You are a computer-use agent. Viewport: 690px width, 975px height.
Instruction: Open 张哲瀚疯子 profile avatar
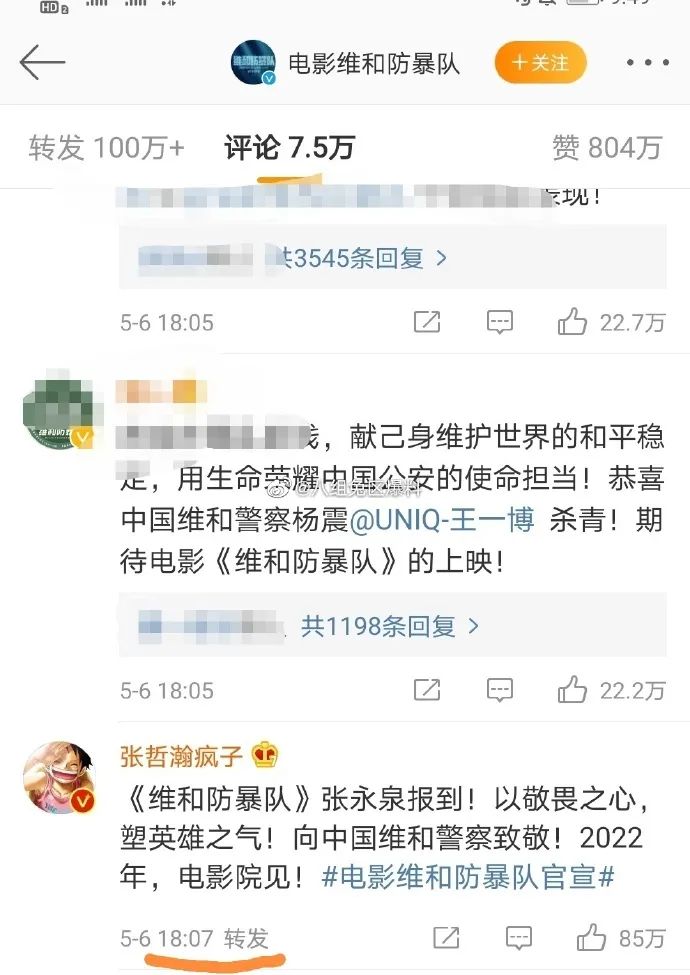coord(60,778)
